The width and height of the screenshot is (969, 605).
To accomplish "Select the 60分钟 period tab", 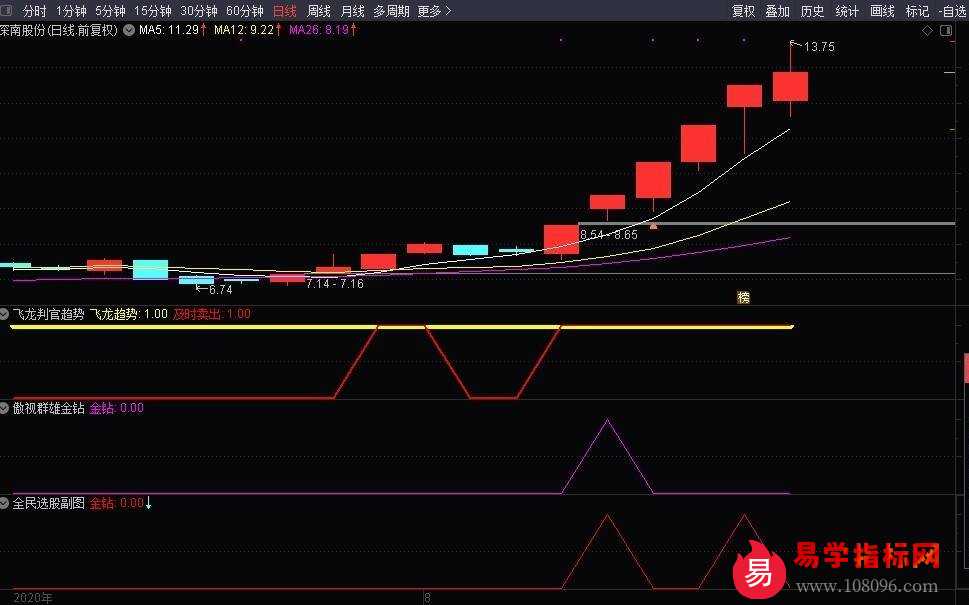I will pyautogui.click(x=245, y=11).
